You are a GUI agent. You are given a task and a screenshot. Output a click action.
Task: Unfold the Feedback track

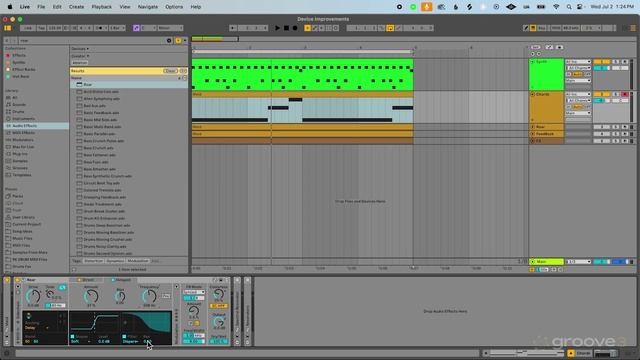(532, 134)
